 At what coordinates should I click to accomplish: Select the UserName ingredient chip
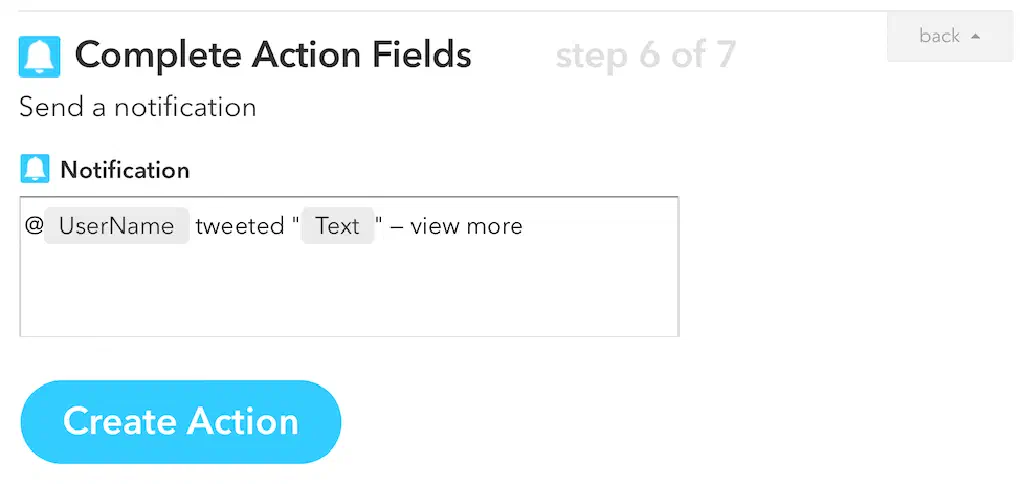[x=116, y=226]
